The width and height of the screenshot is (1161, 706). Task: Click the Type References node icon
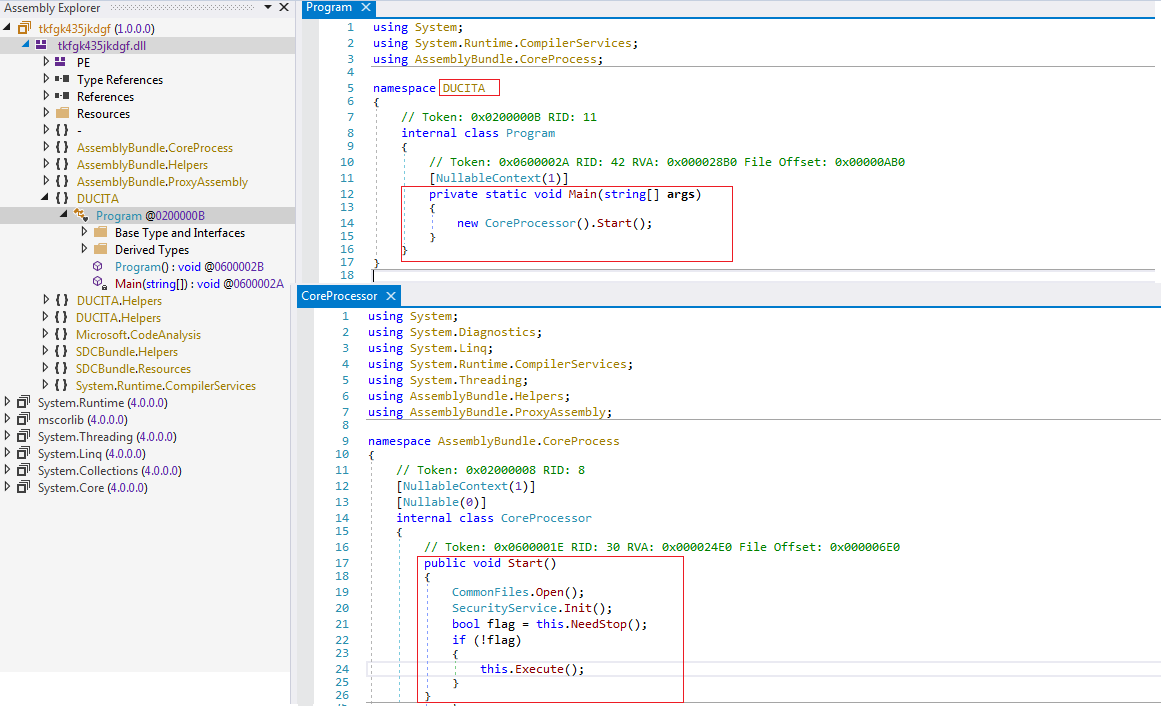(62, 79)
